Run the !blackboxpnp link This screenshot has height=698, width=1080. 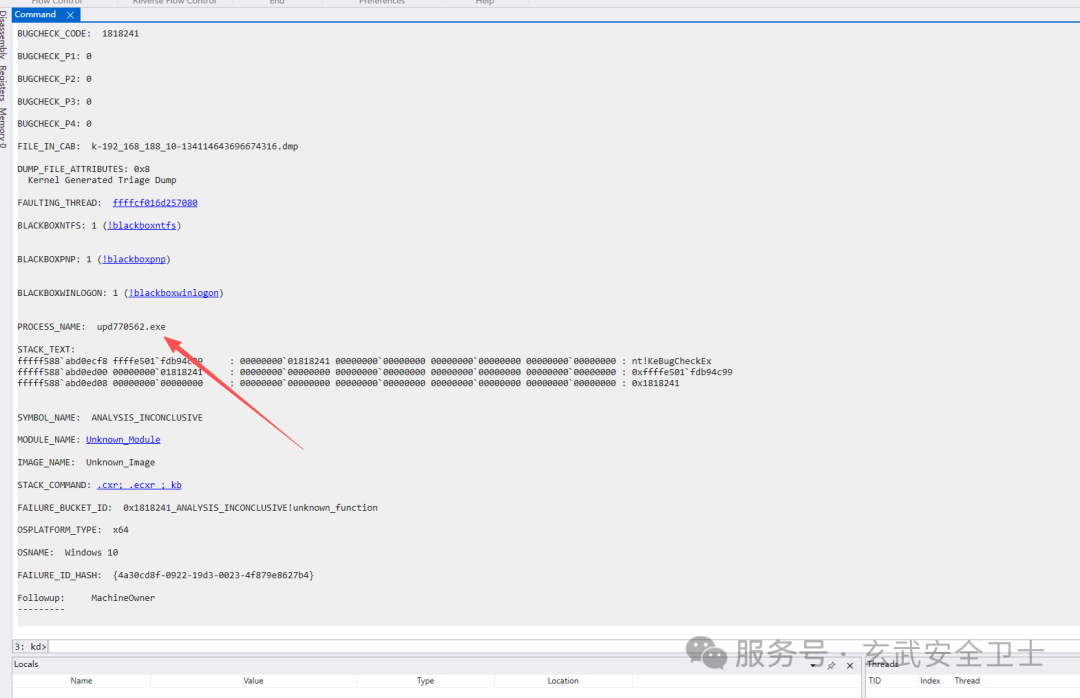pyautogui.click(x=135, y=259)
